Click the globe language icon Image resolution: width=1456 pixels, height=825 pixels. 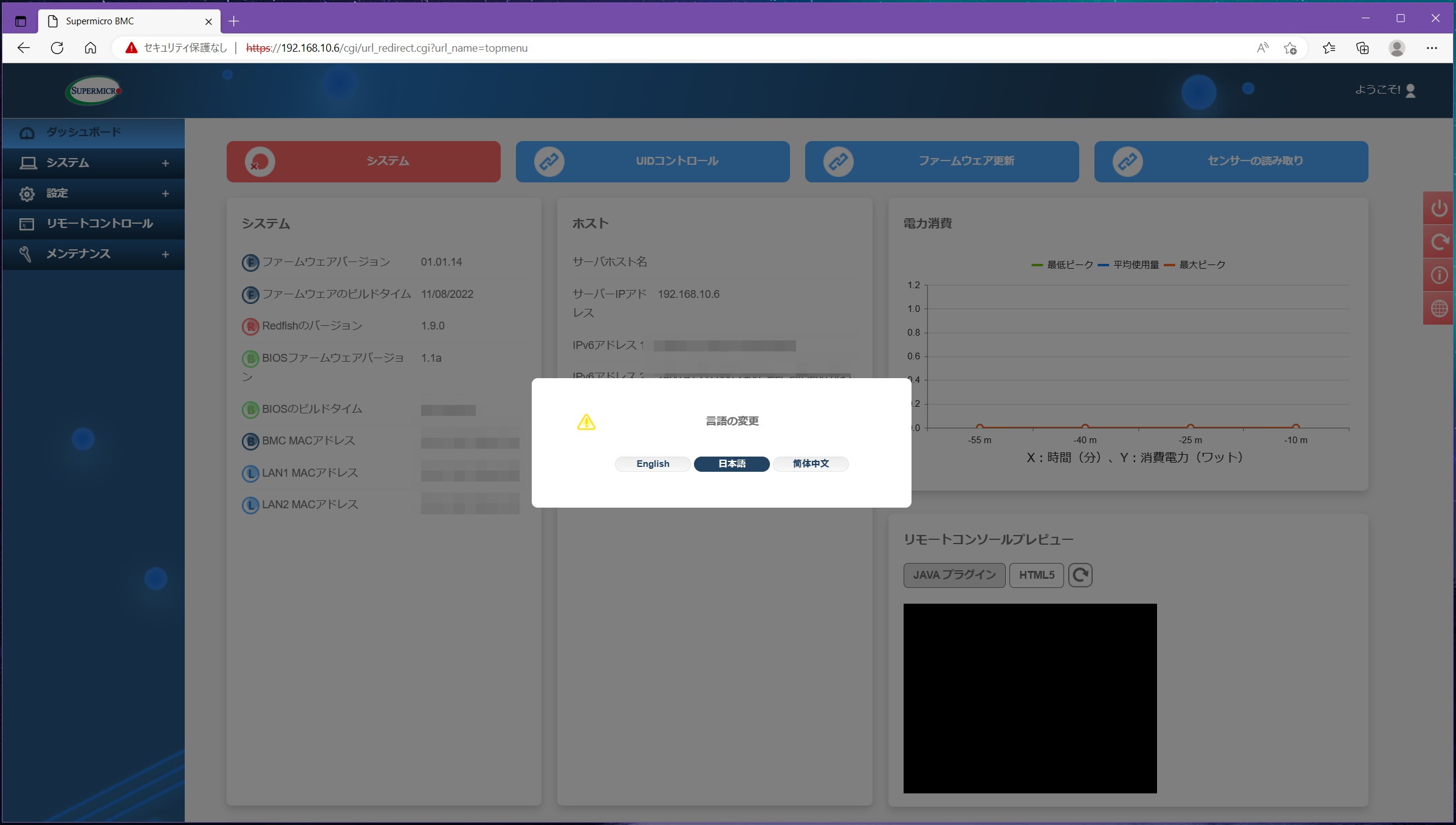tap(1438, 309)
